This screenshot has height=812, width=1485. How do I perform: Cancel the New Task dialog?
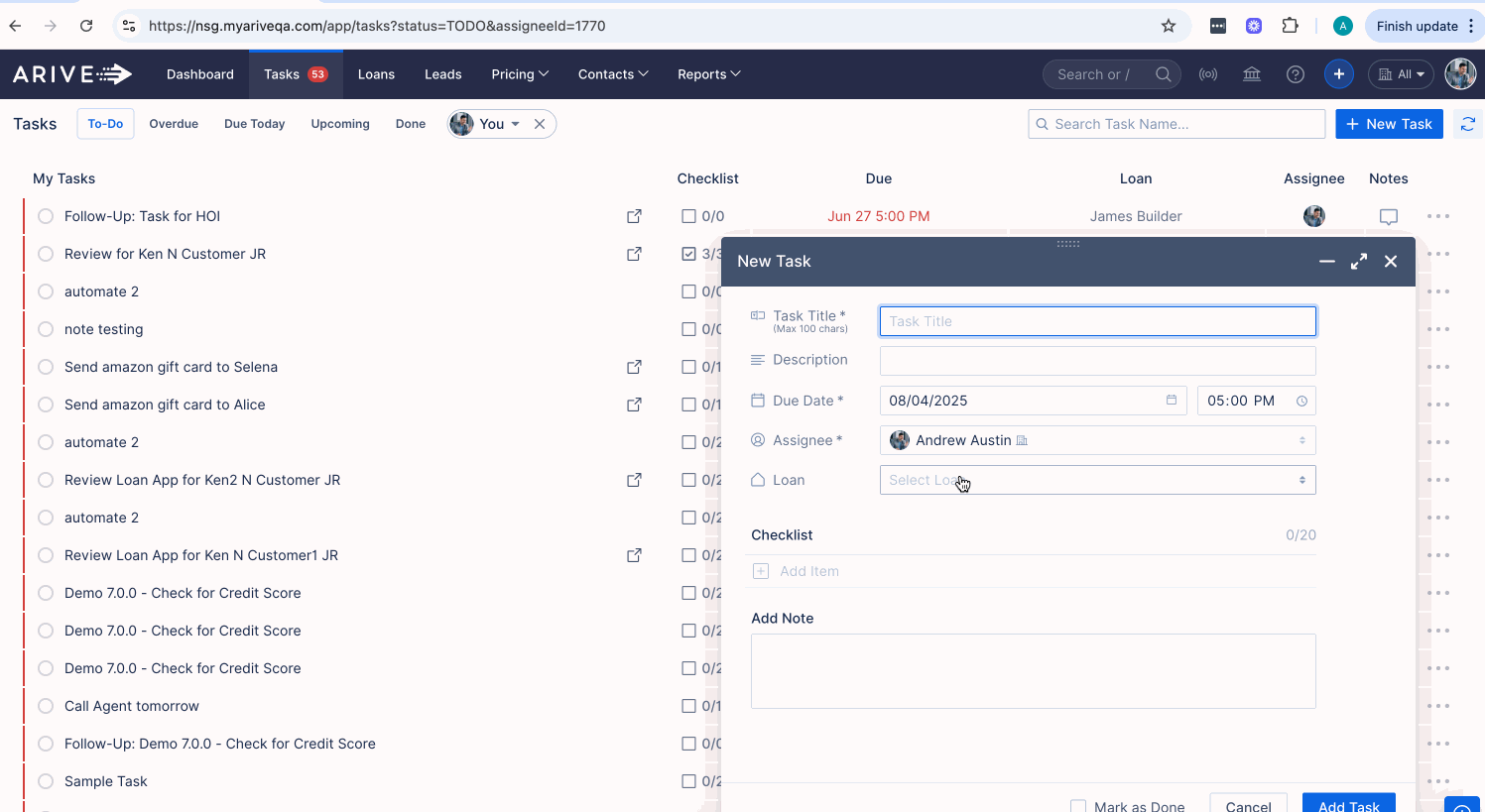(x=1249, y=803)
